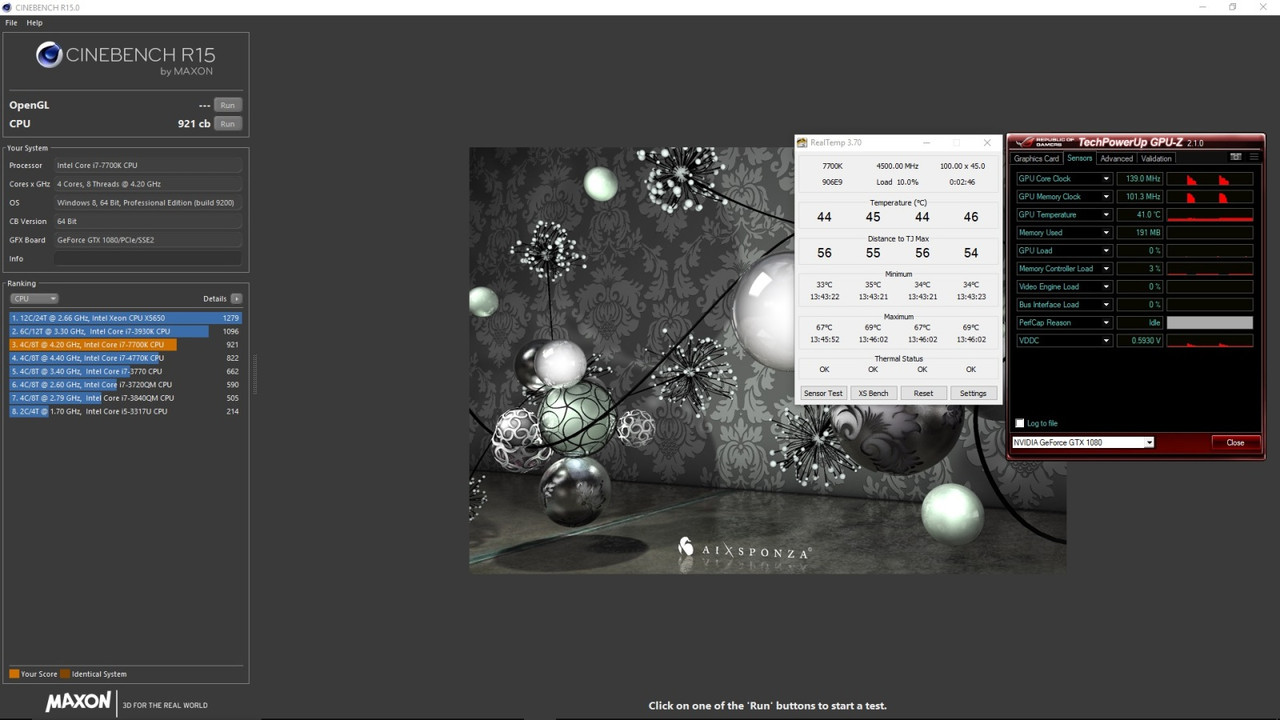This screenshot has height=720, width=1280.
Task: Open the GPU Load sensor dropdown
Action: [x=1106, y=251]
